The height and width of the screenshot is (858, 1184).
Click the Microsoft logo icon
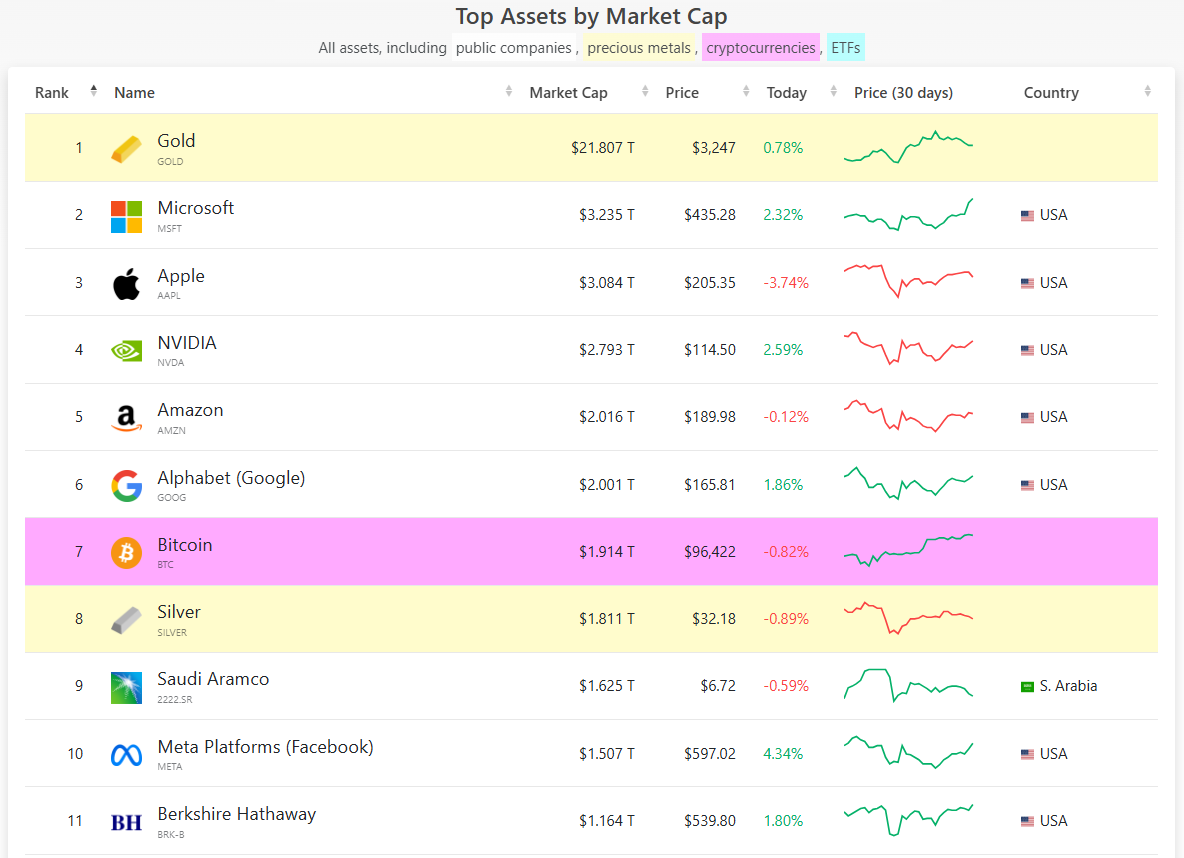coord(126,216)
